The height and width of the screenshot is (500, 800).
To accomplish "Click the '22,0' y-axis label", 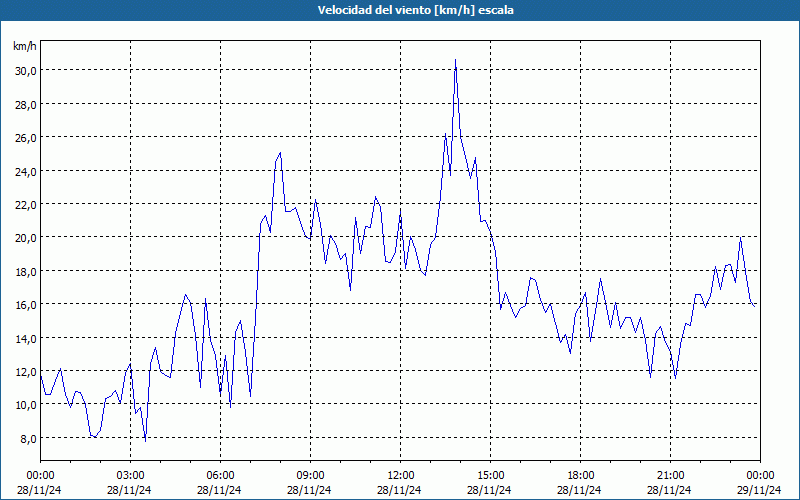I will 26,205.
